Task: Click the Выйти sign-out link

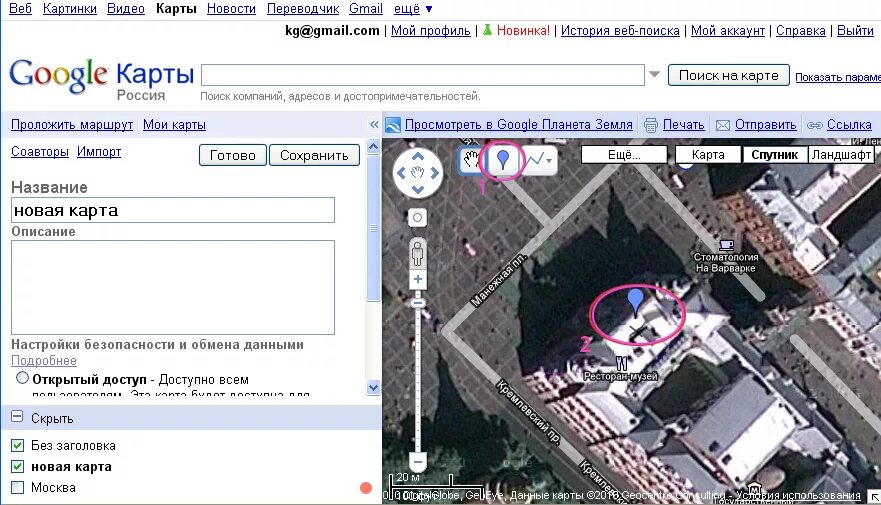Action: pos(855,30)
